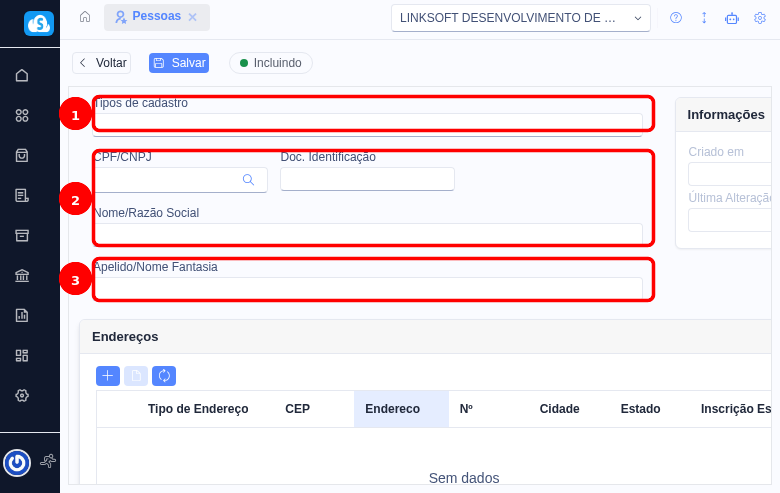The image size is (780, 493).
Task: Switch to the Pessoas tab
Action: coord(150,17)
